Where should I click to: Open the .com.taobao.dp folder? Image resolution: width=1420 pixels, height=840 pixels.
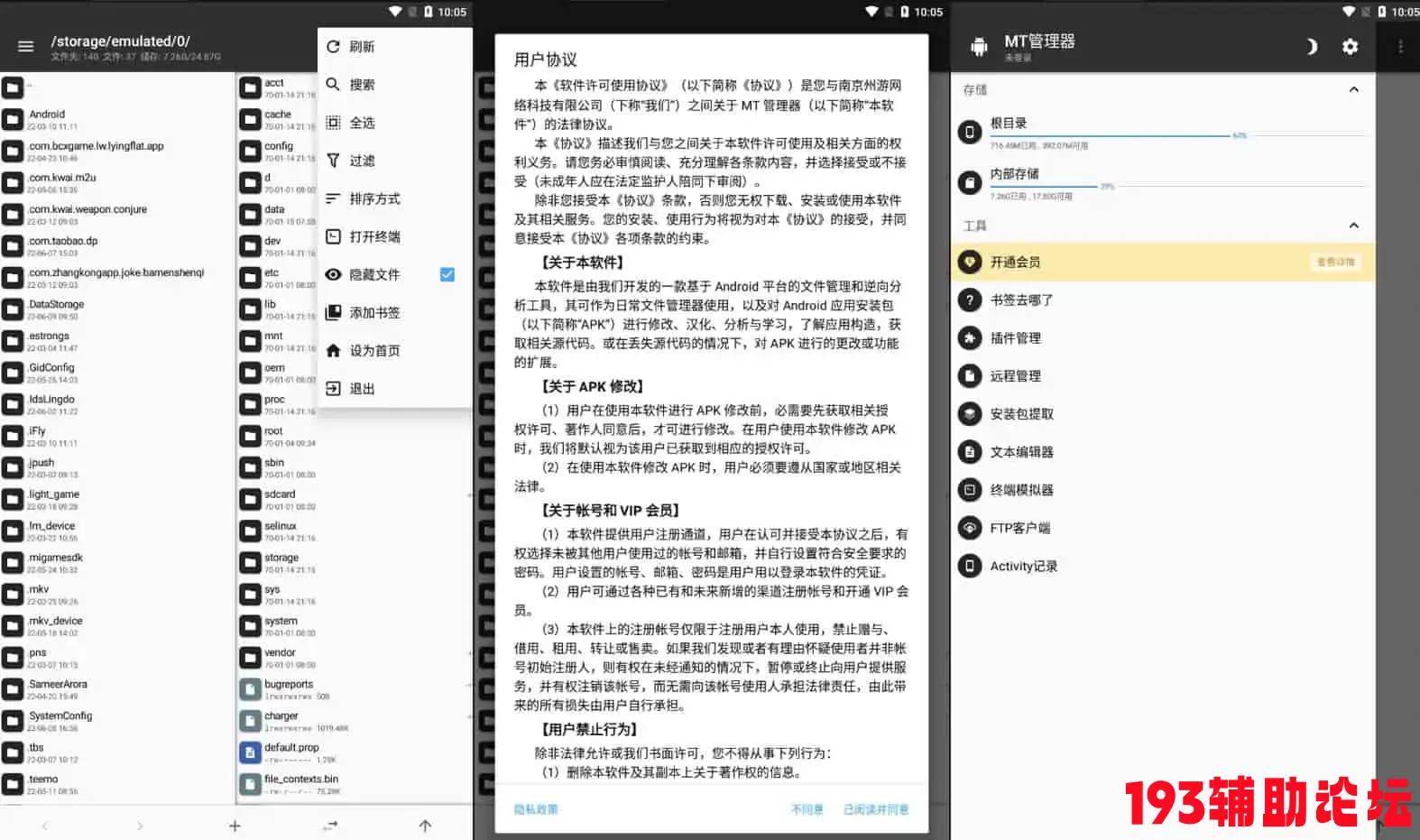(x=117, y=245)
